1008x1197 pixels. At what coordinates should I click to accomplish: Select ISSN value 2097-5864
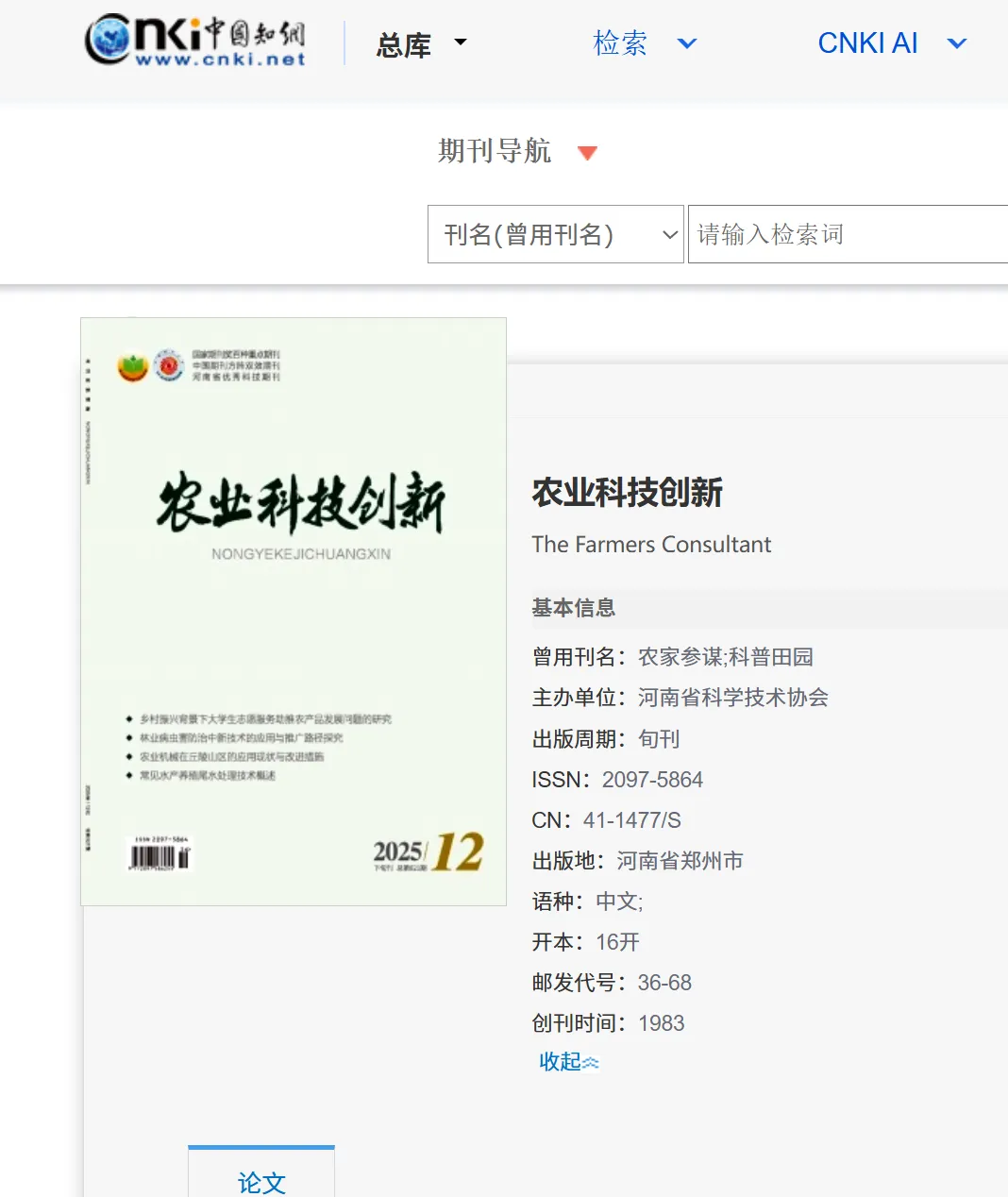(x=653, y=780)
